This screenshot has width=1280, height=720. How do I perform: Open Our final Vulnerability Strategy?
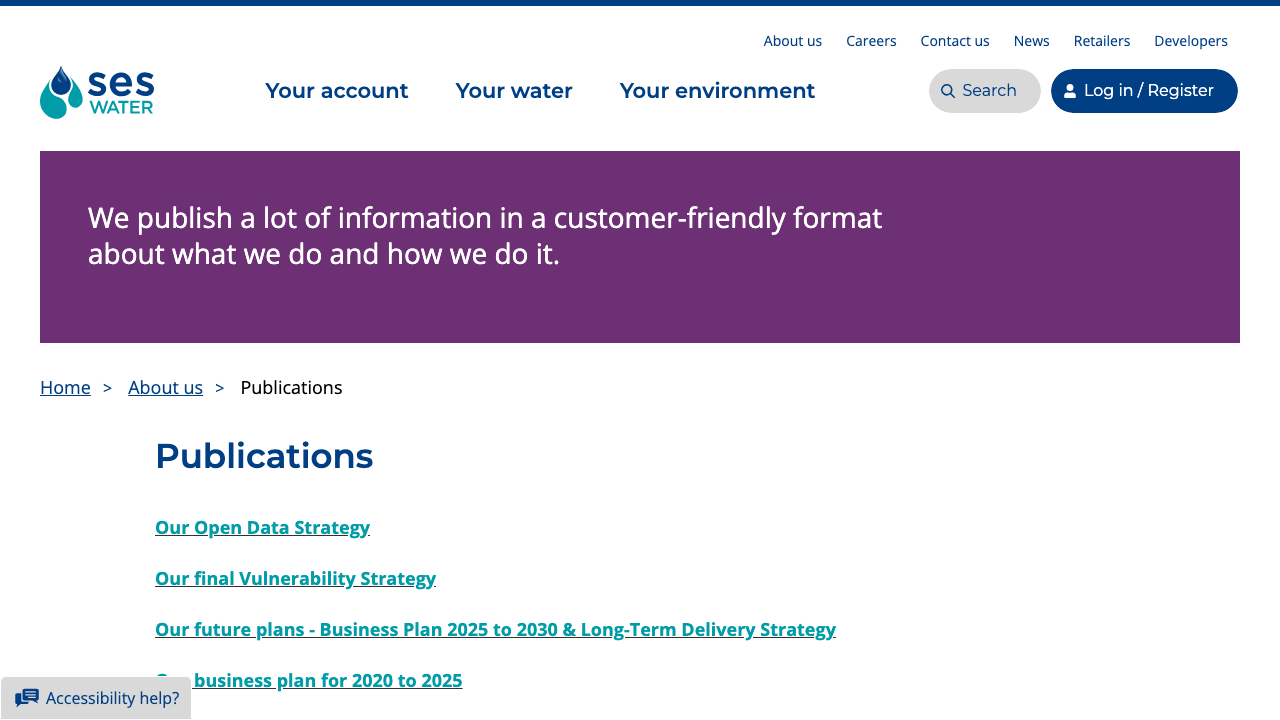pos(295,578)
